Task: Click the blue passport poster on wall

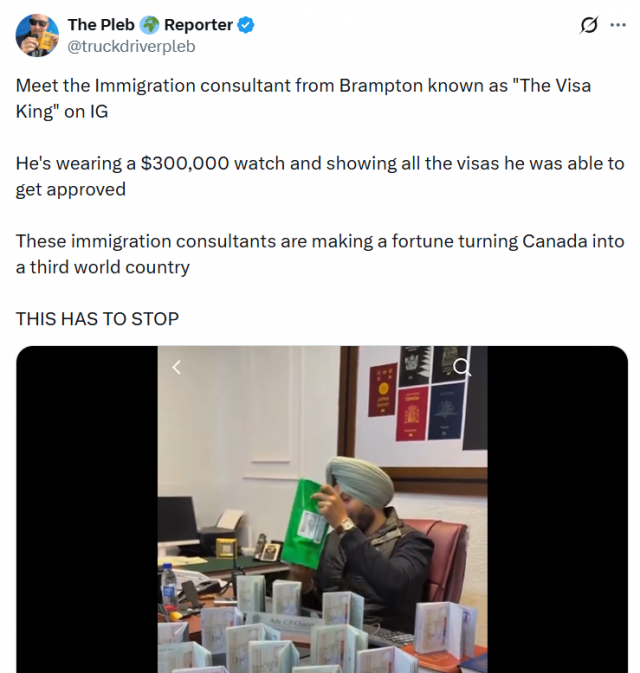Action: click(446, 410)
